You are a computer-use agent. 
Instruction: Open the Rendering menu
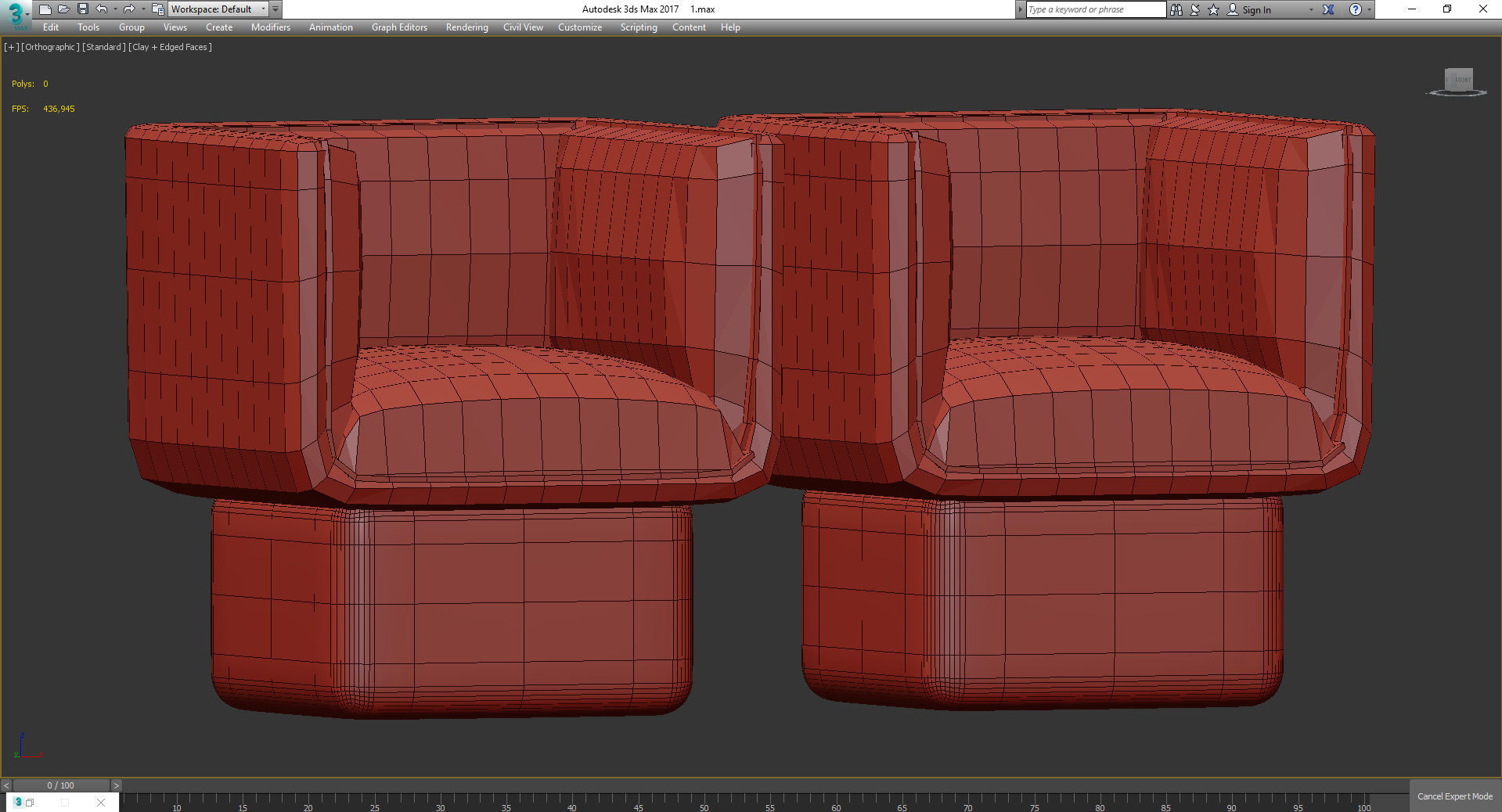click(x=467, y=27)
